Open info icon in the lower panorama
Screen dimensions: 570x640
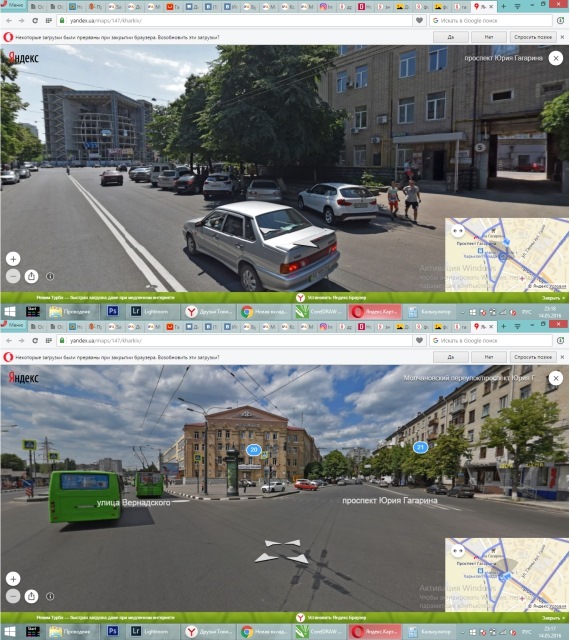point(50,596)
